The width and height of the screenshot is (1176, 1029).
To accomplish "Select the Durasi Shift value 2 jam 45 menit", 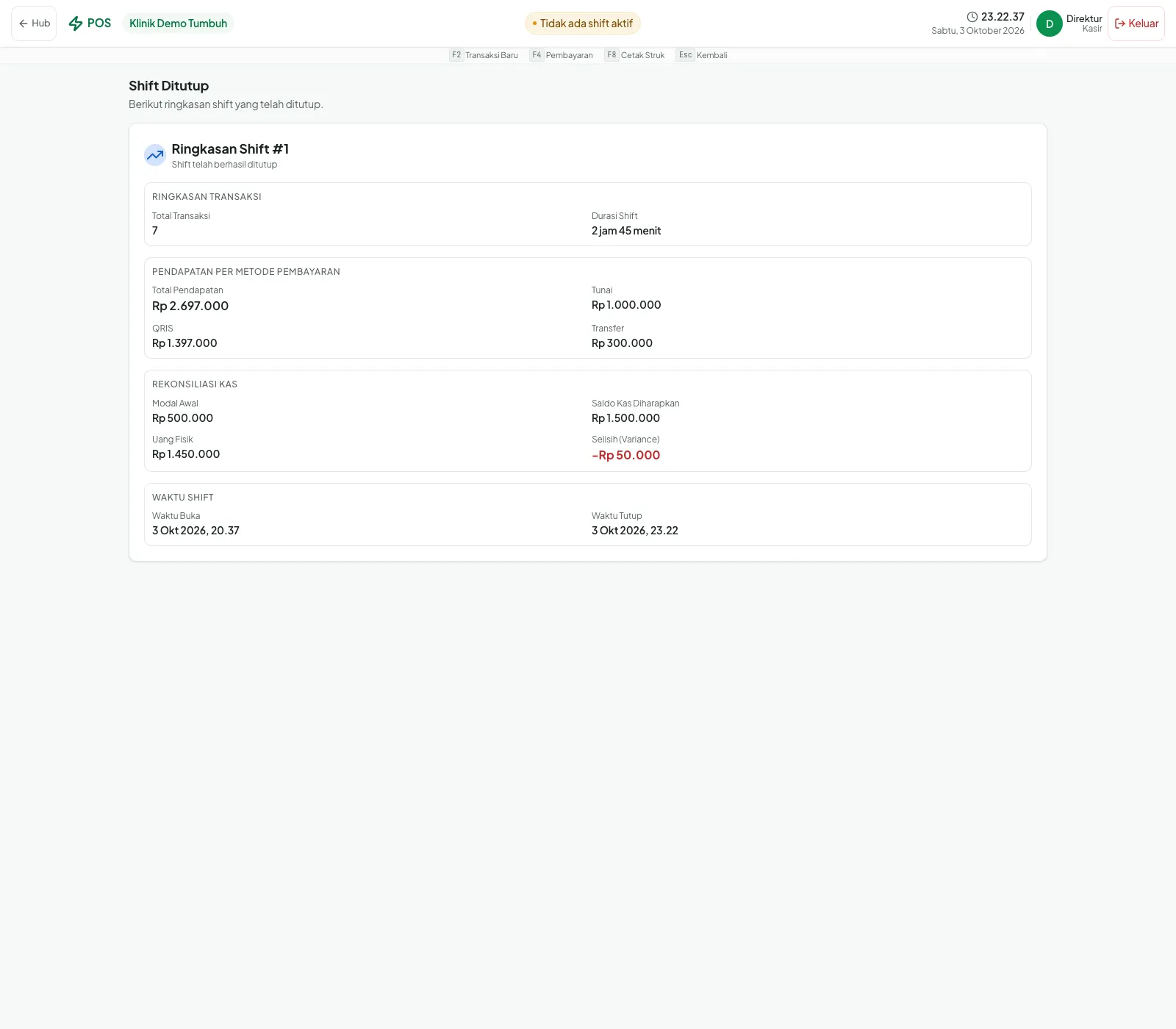I will tap(626, 231).
